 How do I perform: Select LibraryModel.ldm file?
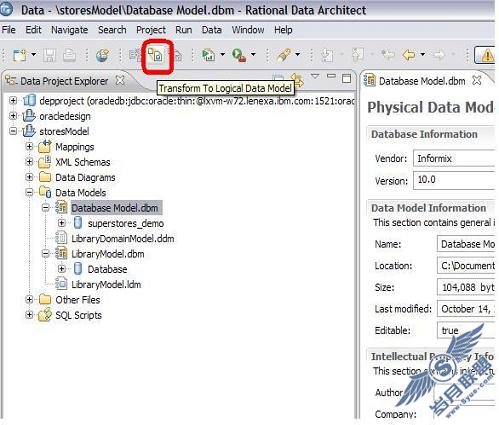click(106, 285)
